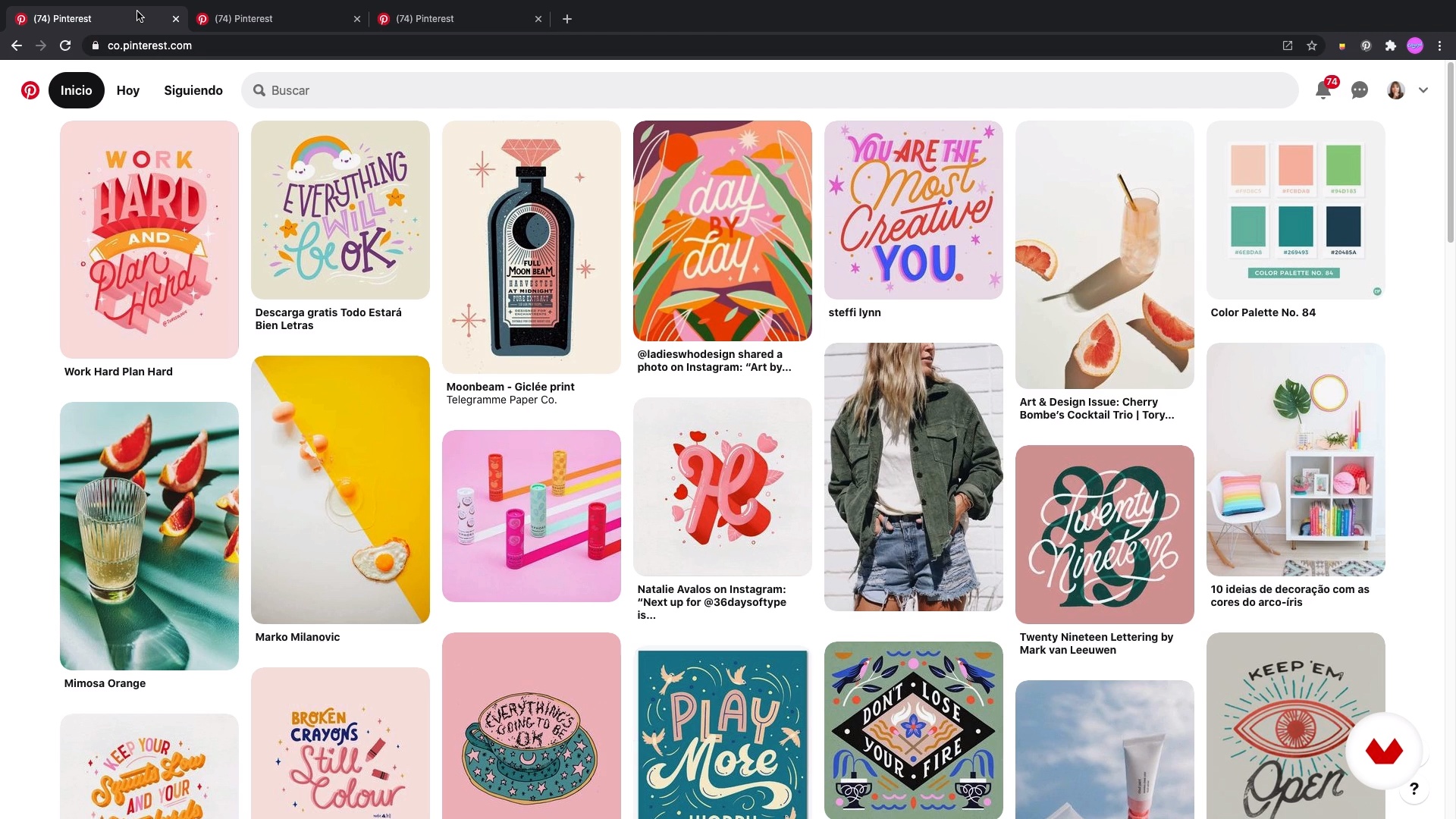Open the profile avatar picture
This screenshot has height=819, width=1456.
1395,90
